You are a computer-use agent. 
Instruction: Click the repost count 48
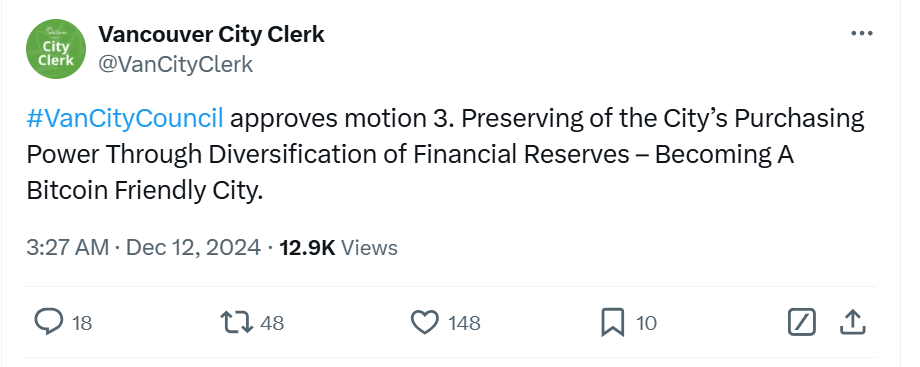pyautogui.click(x=272, y=323)
